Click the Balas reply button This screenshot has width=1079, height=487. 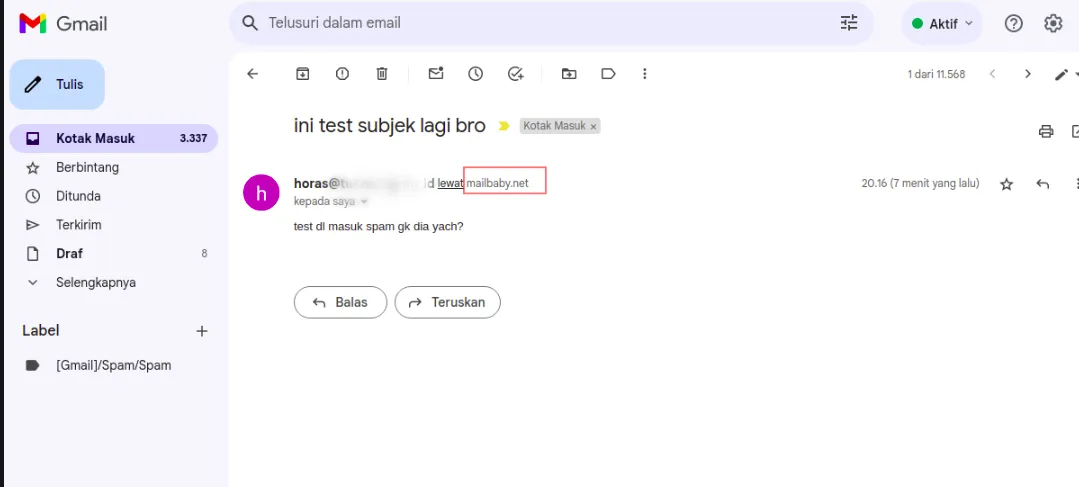pos(340,302)
